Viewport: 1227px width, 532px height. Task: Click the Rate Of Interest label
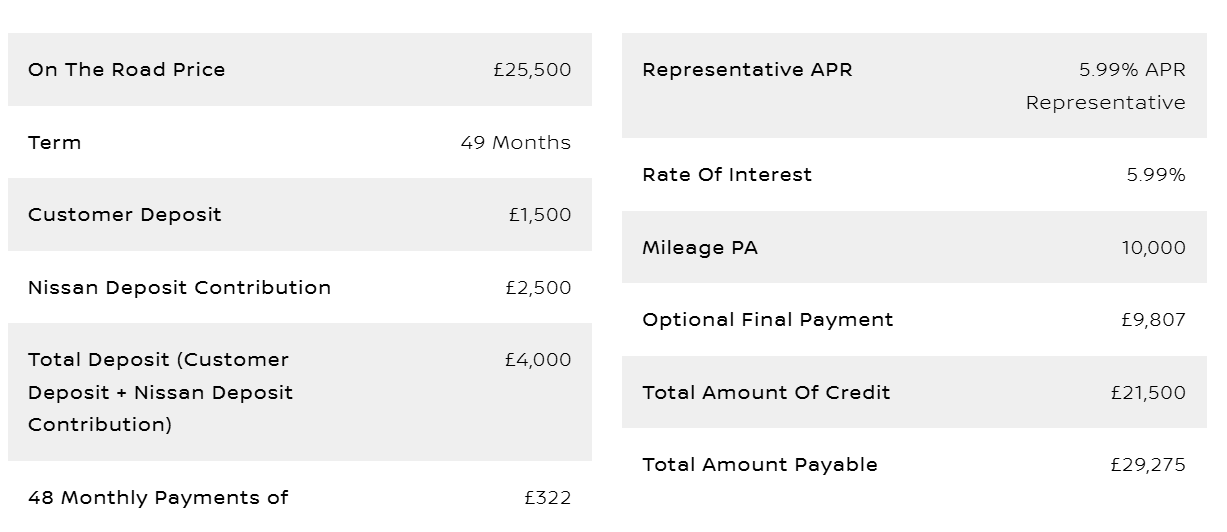(x=727, y=175)
